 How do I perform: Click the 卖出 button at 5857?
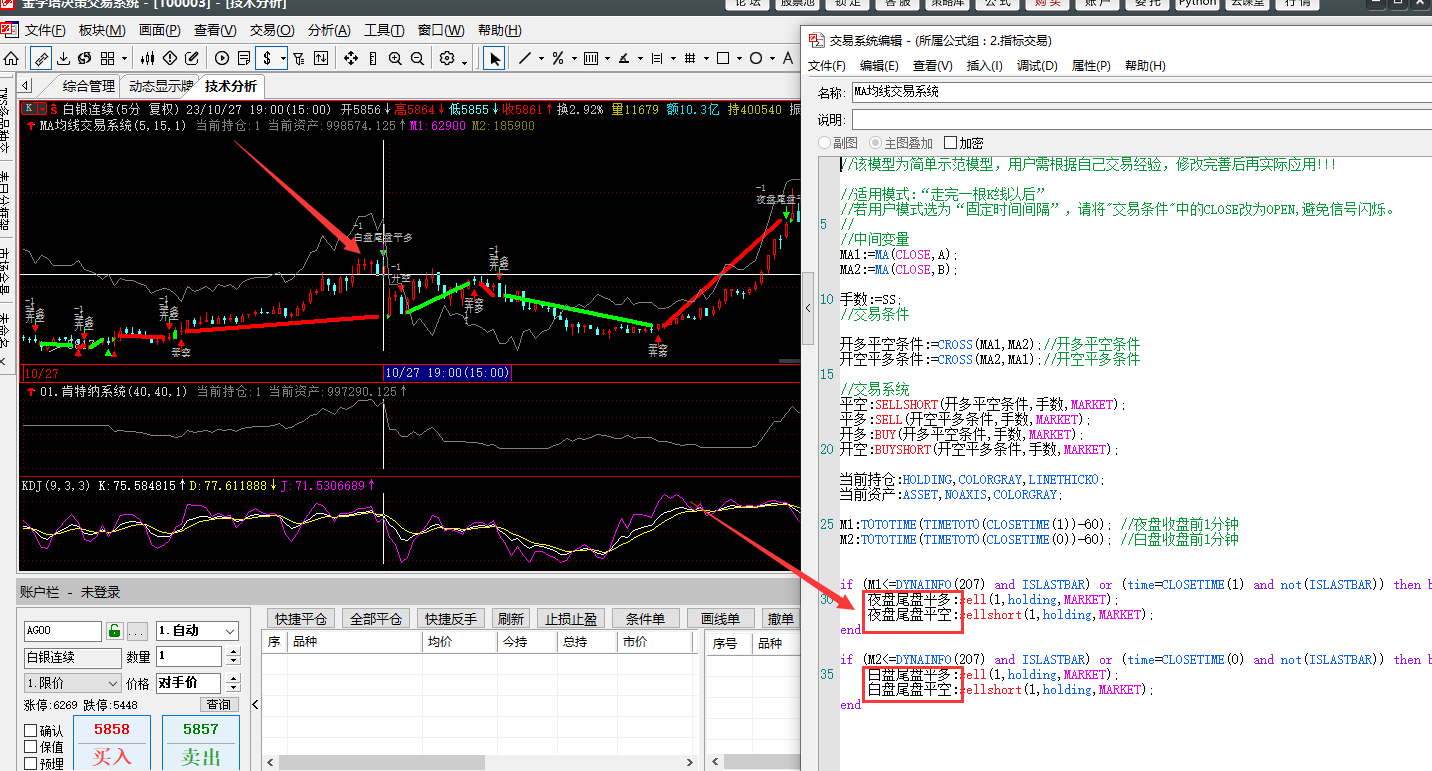pyautogui.click(x=201, y=744)
